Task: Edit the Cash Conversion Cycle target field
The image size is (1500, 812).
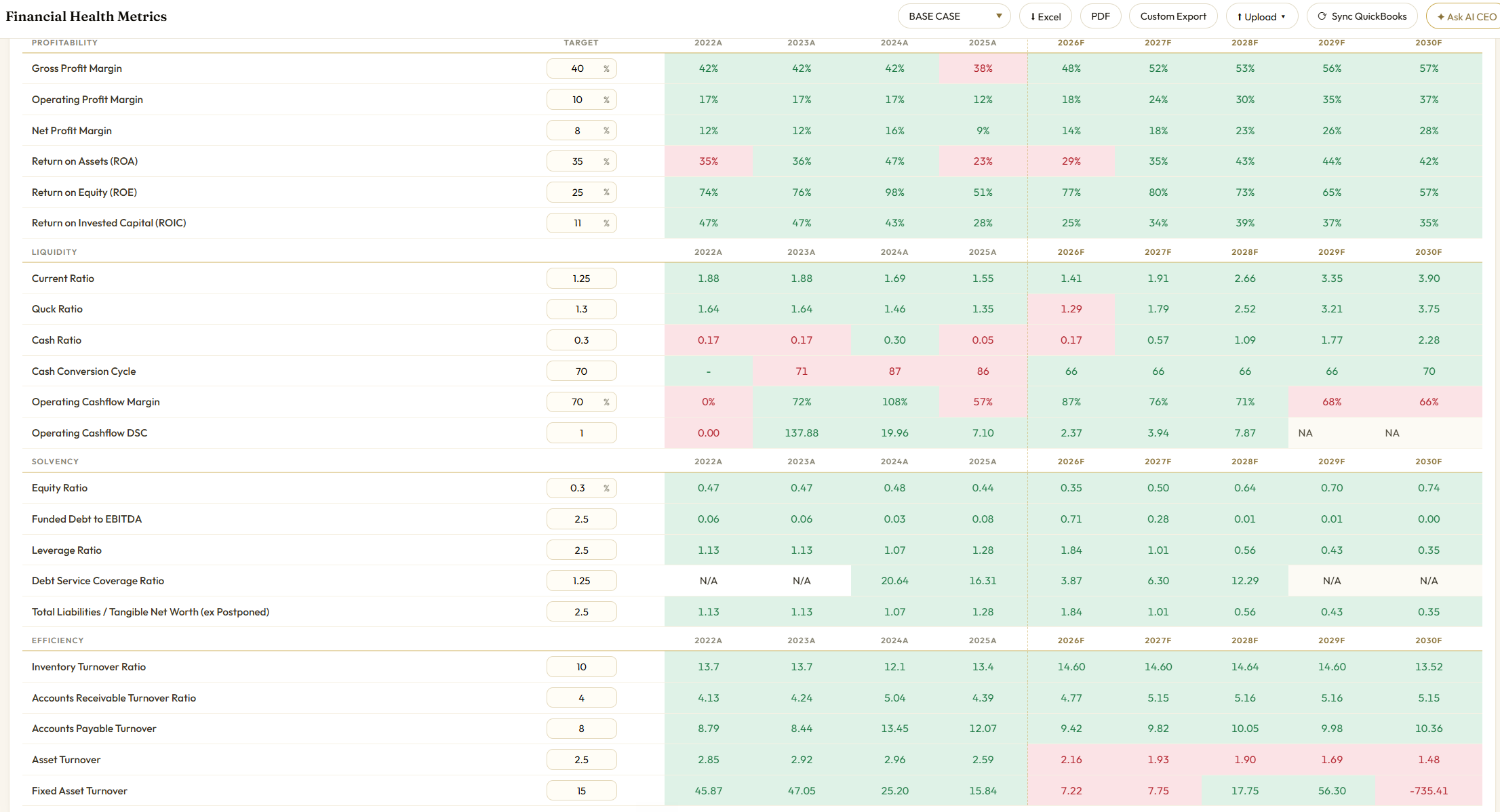Action: click(581, 371)
